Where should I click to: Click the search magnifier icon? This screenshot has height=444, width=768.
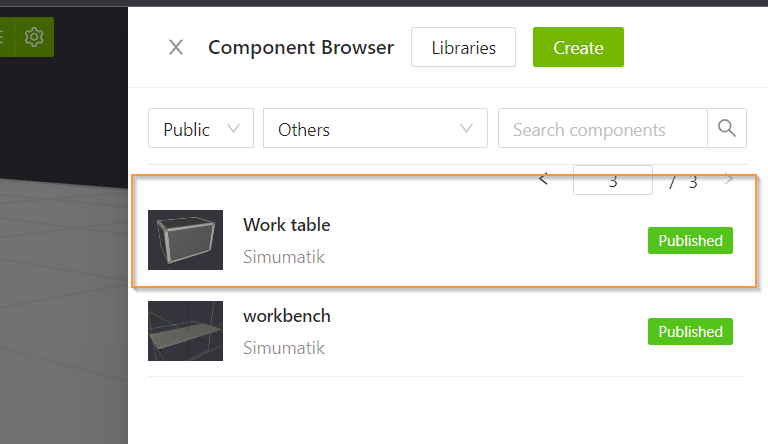click(727, 128)
